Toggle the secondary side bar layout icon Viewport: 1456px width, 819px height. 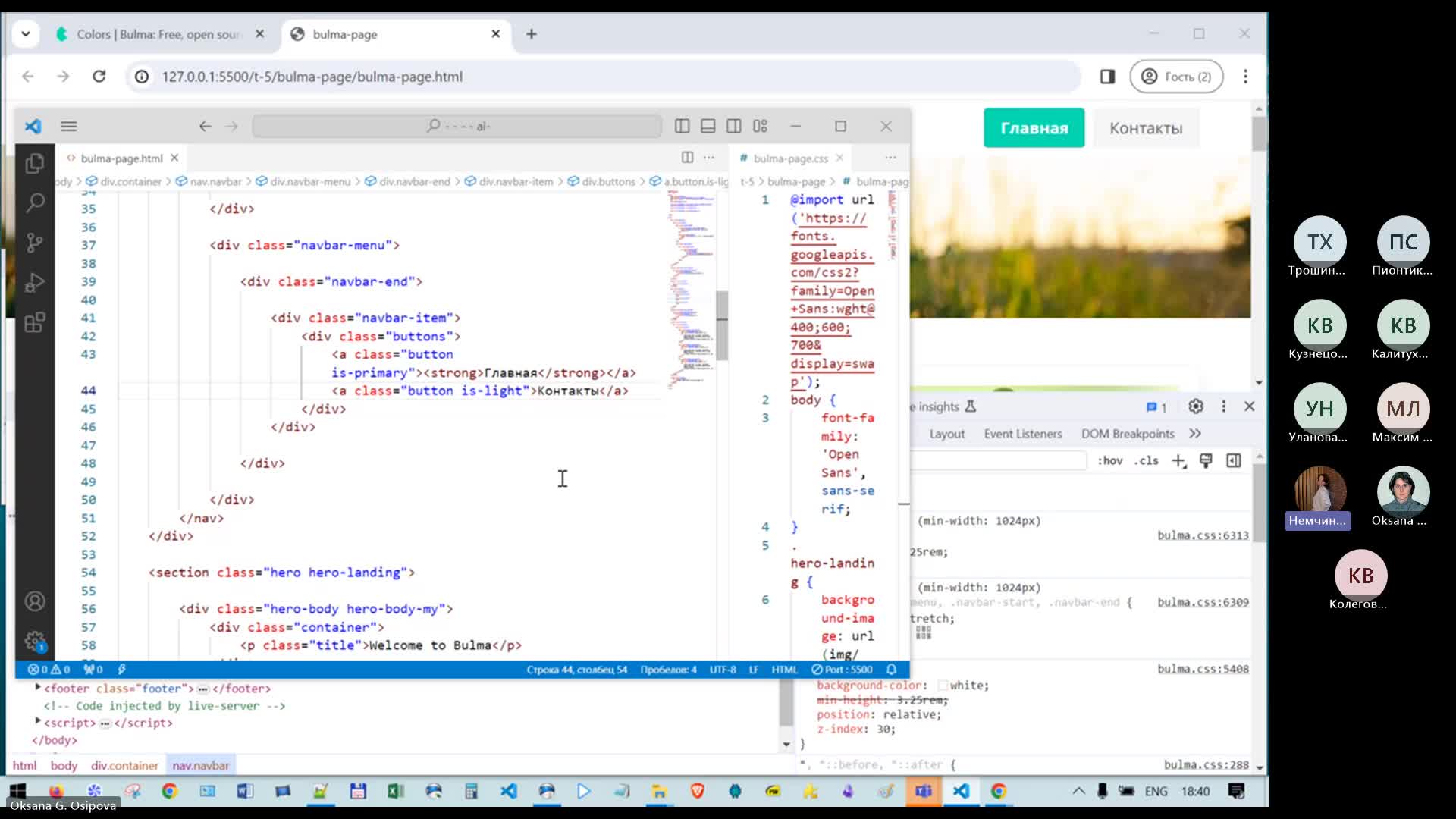coord(733,127)
